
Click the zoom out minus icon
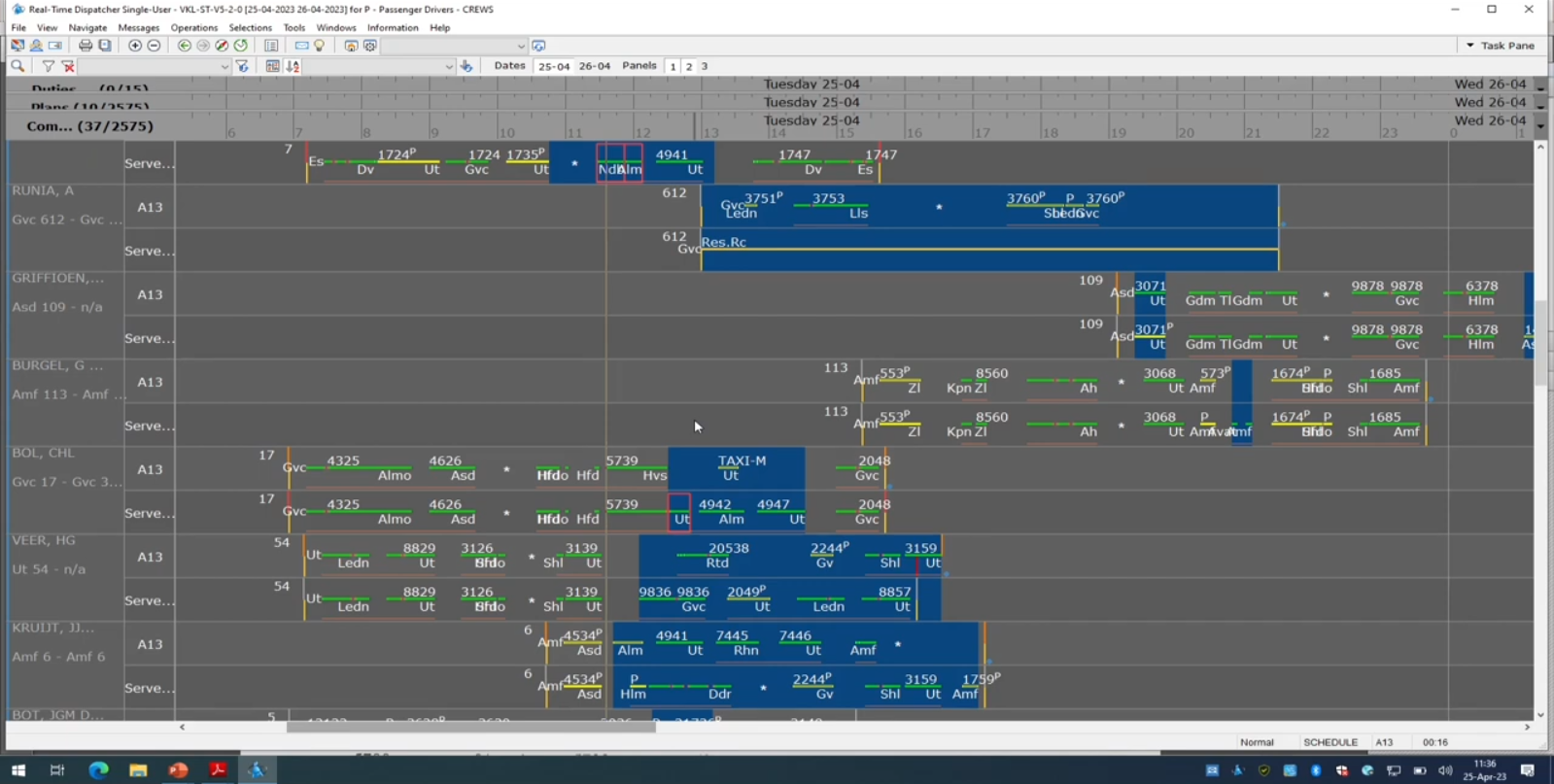(x=154, y=46)
